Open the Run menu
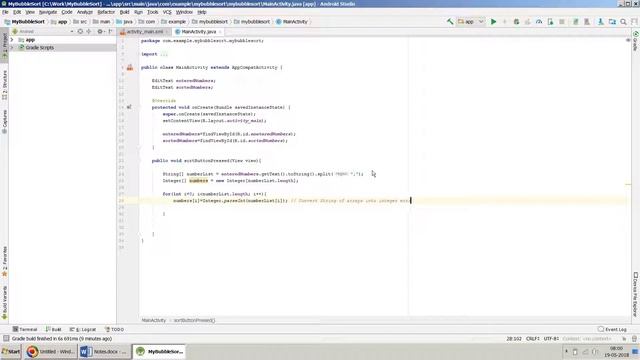This screenshot has height=360, width=640. point(138,12)
